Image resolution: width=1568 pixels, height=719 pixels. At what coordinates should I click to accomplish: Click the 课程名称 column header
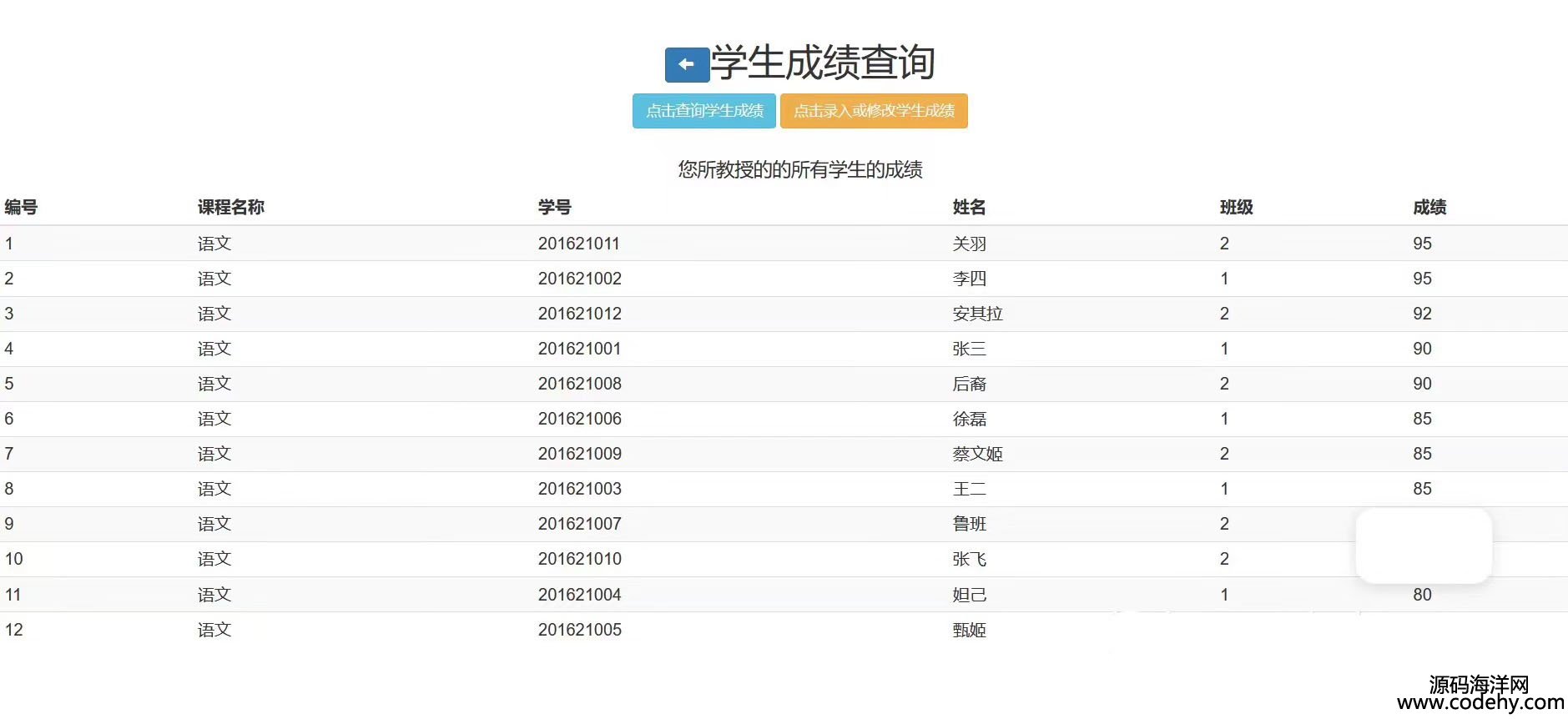[x=230, y=208]
